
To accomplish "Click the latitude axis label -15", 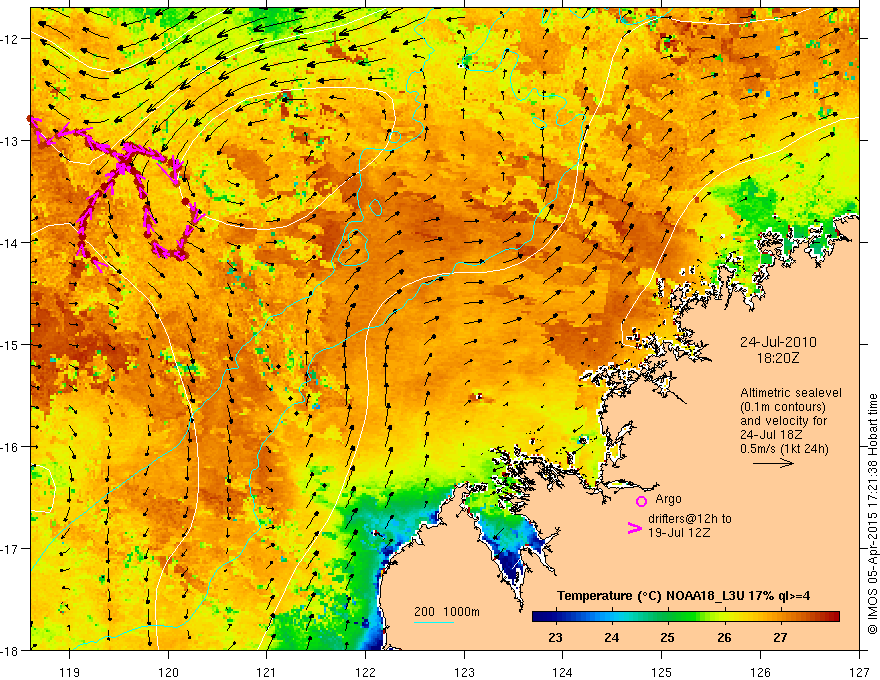I will click(10, 345).
